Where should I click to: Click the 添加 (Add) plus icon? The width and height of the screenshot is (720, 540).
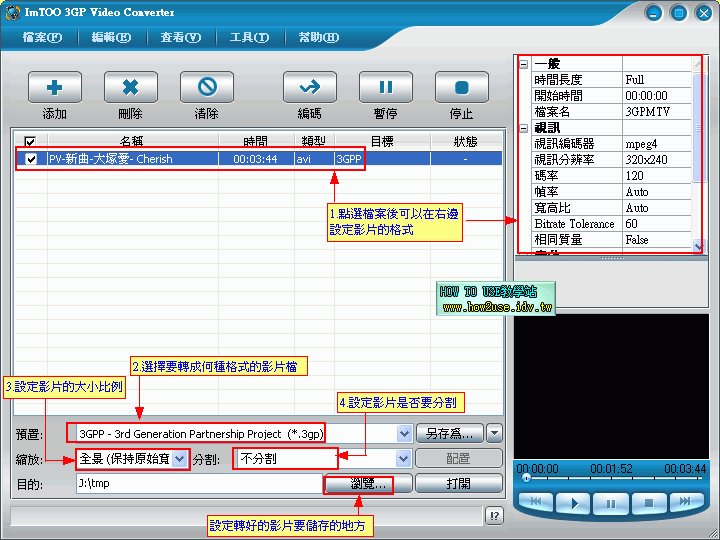click(55, 87)
